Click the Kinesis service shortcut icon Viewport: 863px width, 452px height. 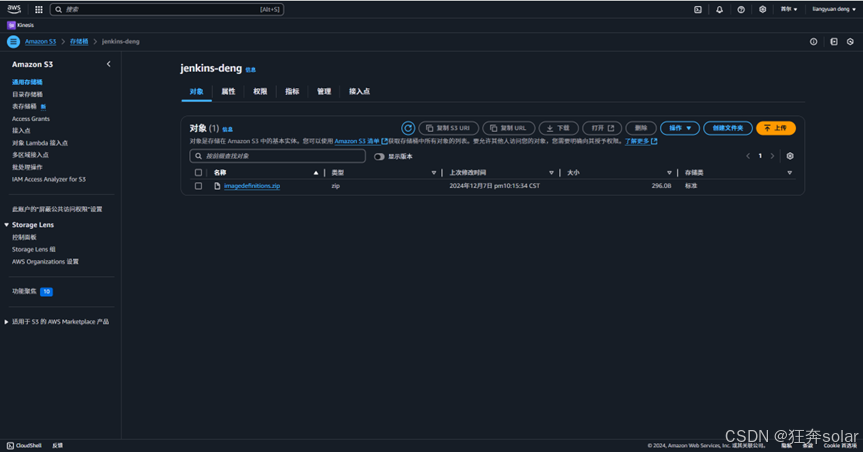[x=11, y=25]
